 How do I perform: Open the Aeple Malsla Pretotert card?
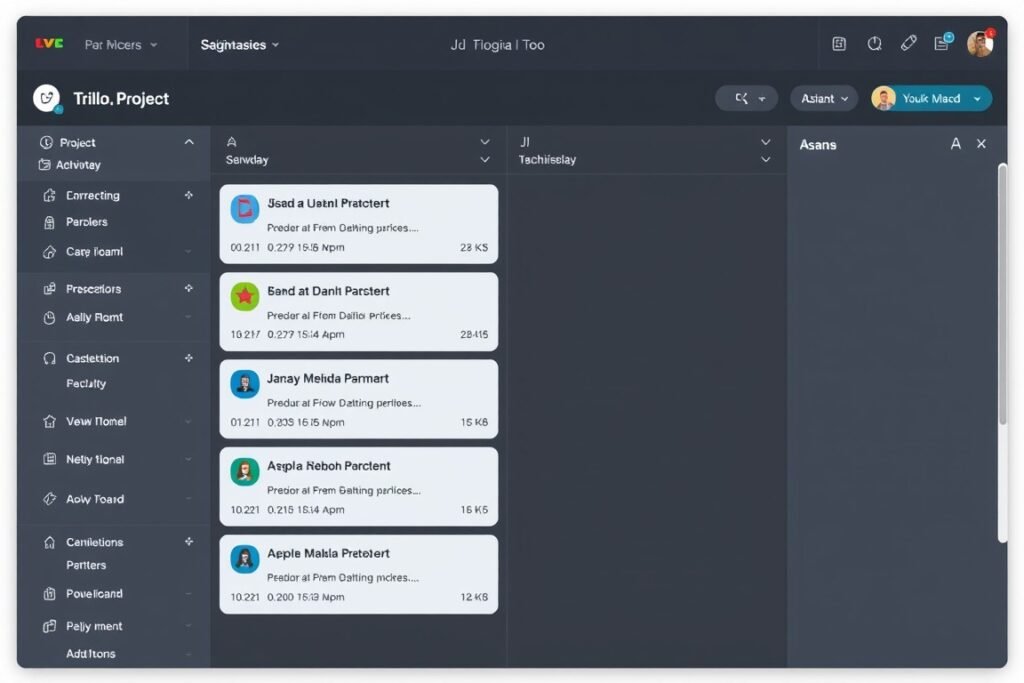(359, 574)
